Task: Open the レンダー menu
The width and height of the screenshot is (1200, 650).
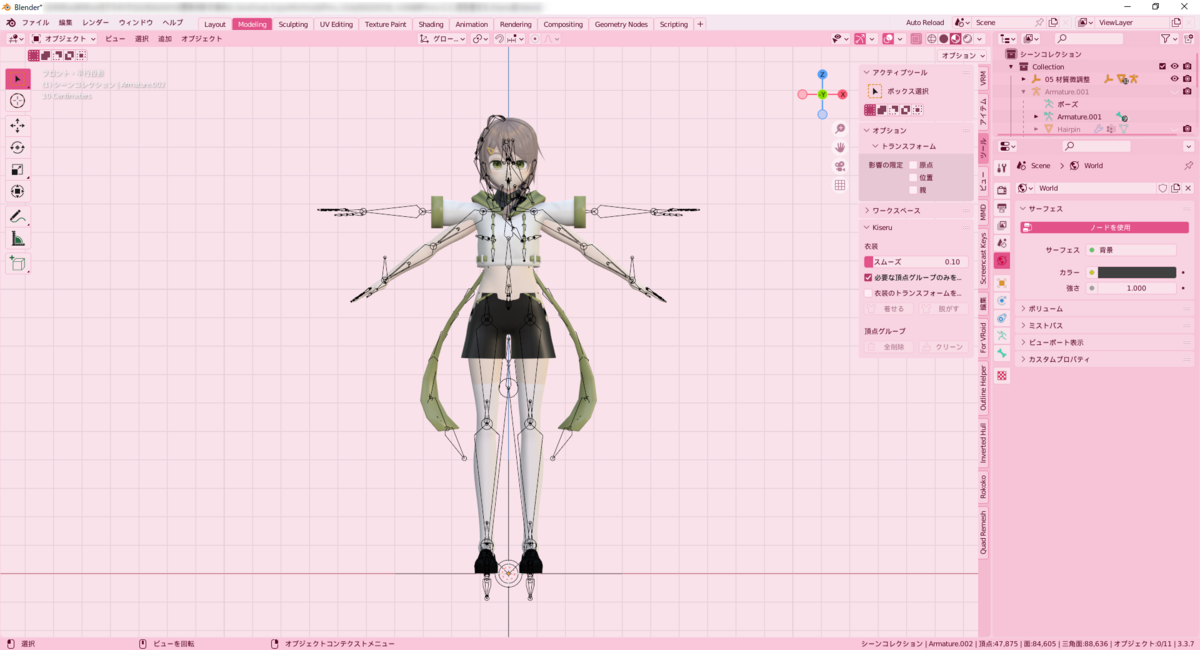Action: click(x=95, y=22)
